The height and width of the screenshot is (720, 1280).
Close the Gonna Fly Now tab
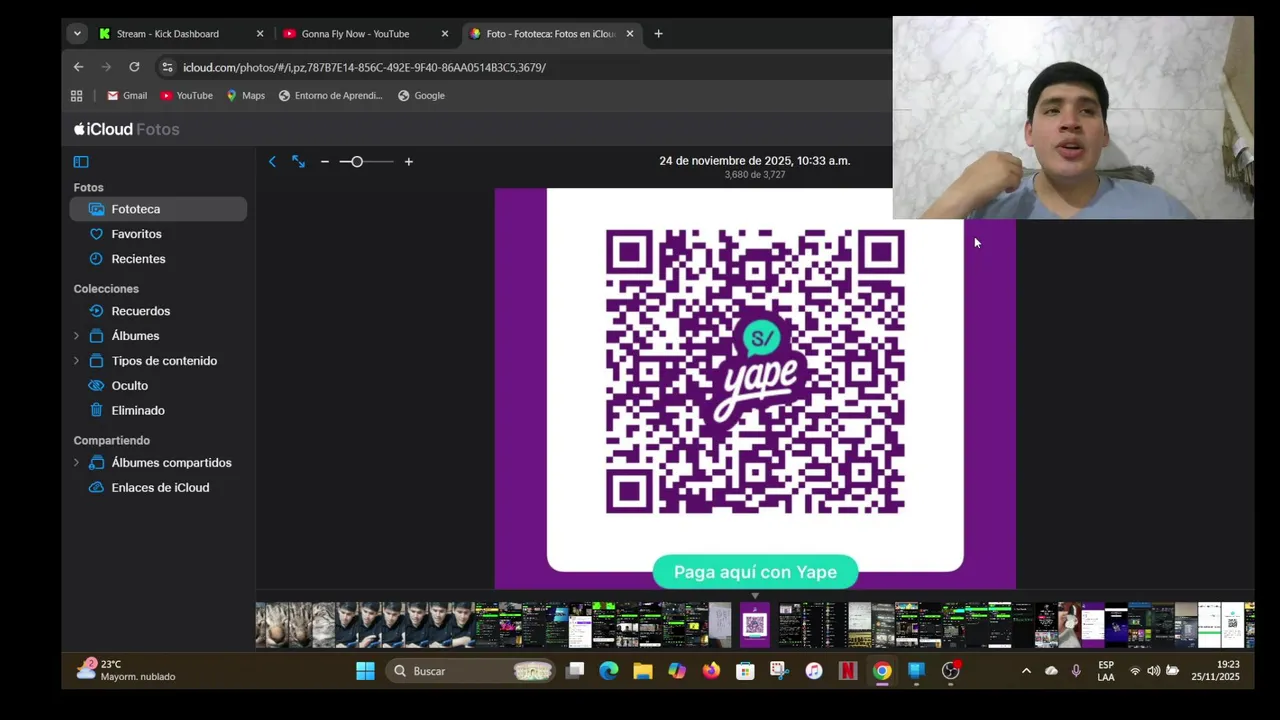[445, 34]
